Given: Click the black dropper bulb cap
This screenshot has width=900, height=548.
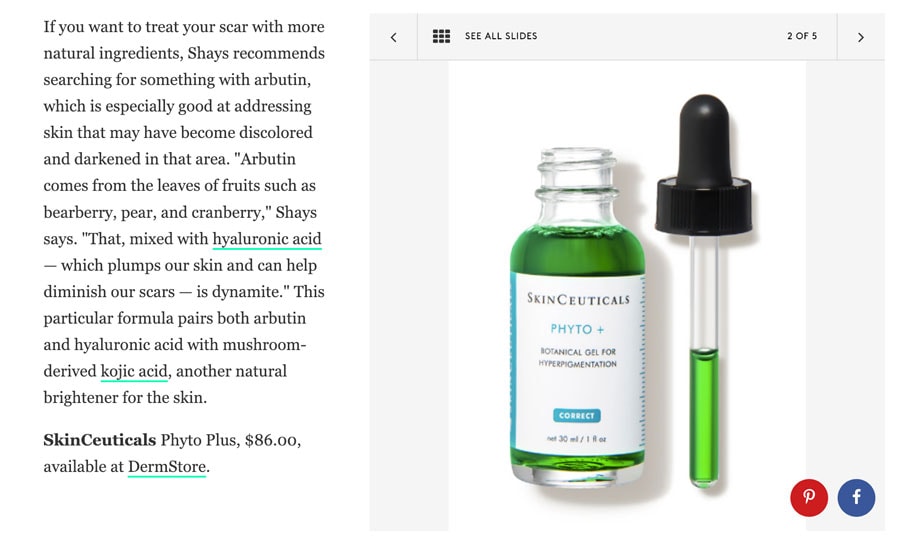Looking at the screenshot, I should (704, 165).
